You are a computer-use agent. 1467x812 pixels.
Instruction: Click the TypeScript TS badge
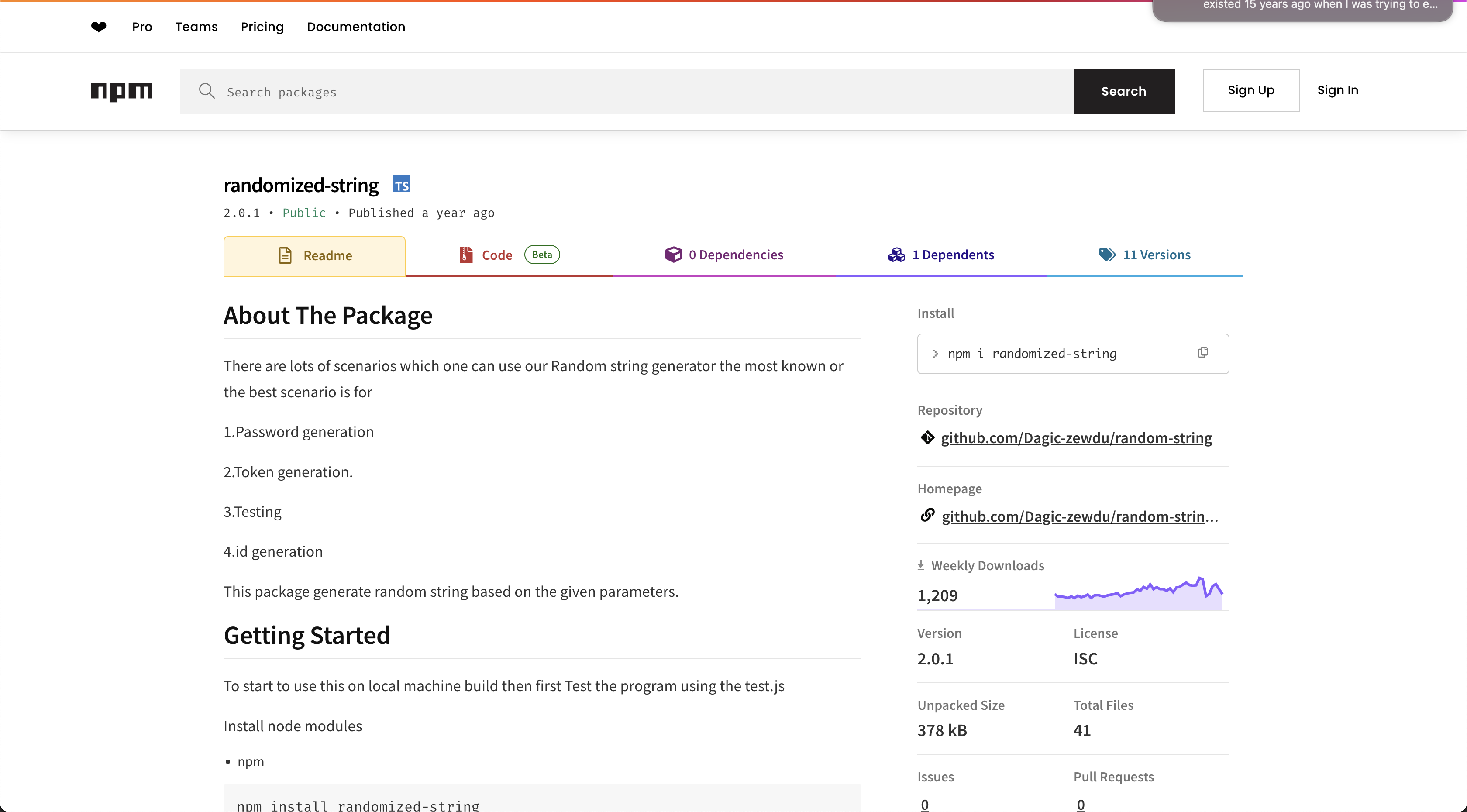pyautogui.click(x=401, y=184)
